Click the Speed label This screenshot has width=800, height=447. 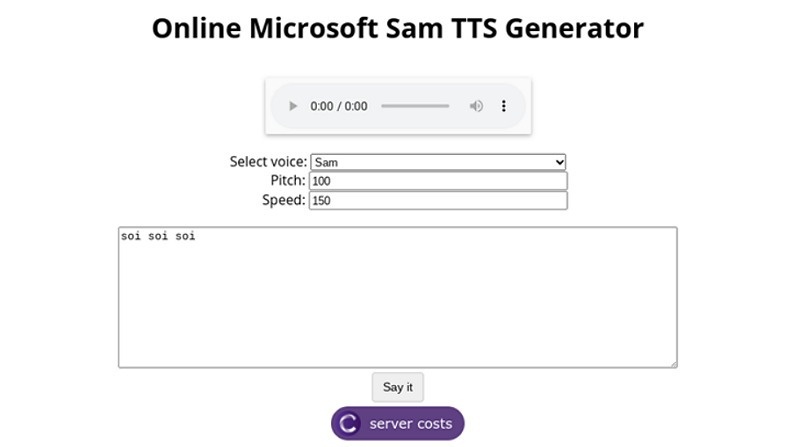tap(284, 200)
